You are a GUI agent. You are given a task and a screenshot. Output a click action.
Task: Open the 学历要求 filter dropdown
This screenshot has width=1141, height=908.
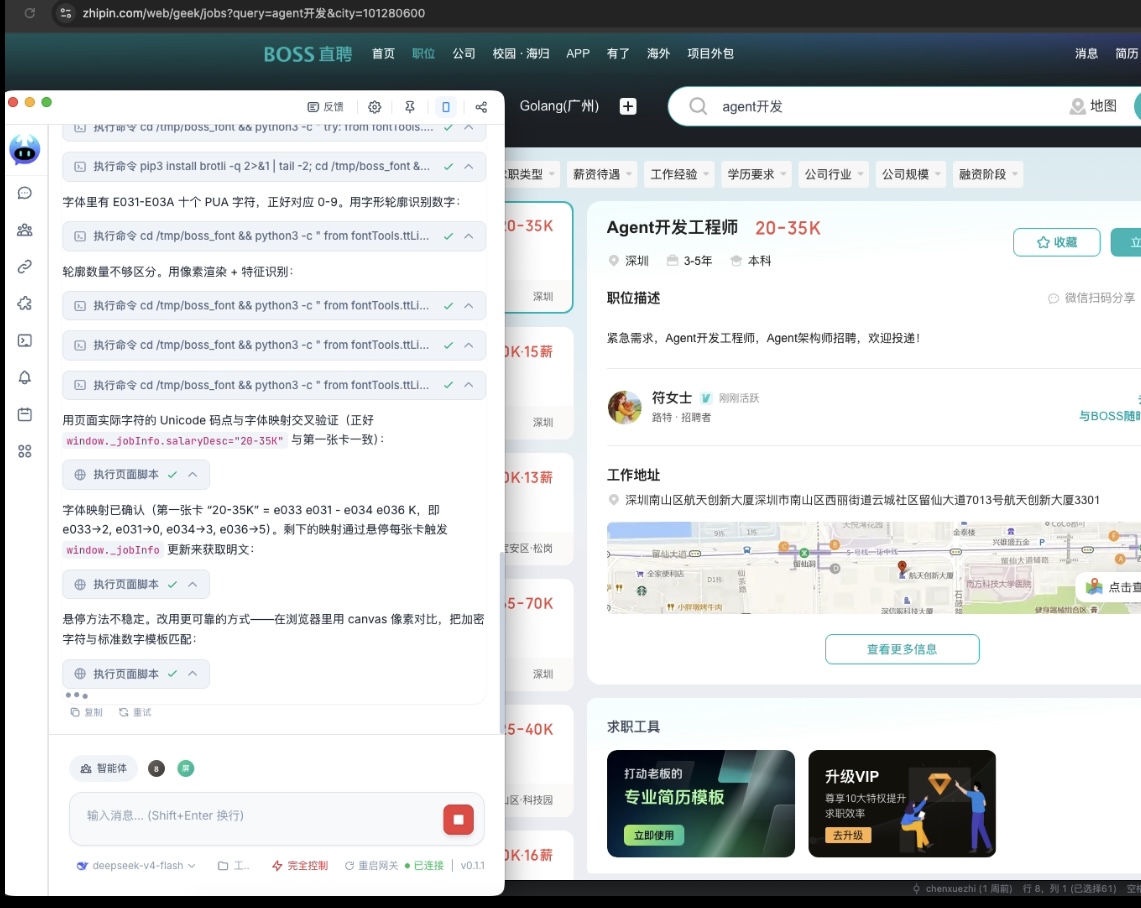pos(756,174)
